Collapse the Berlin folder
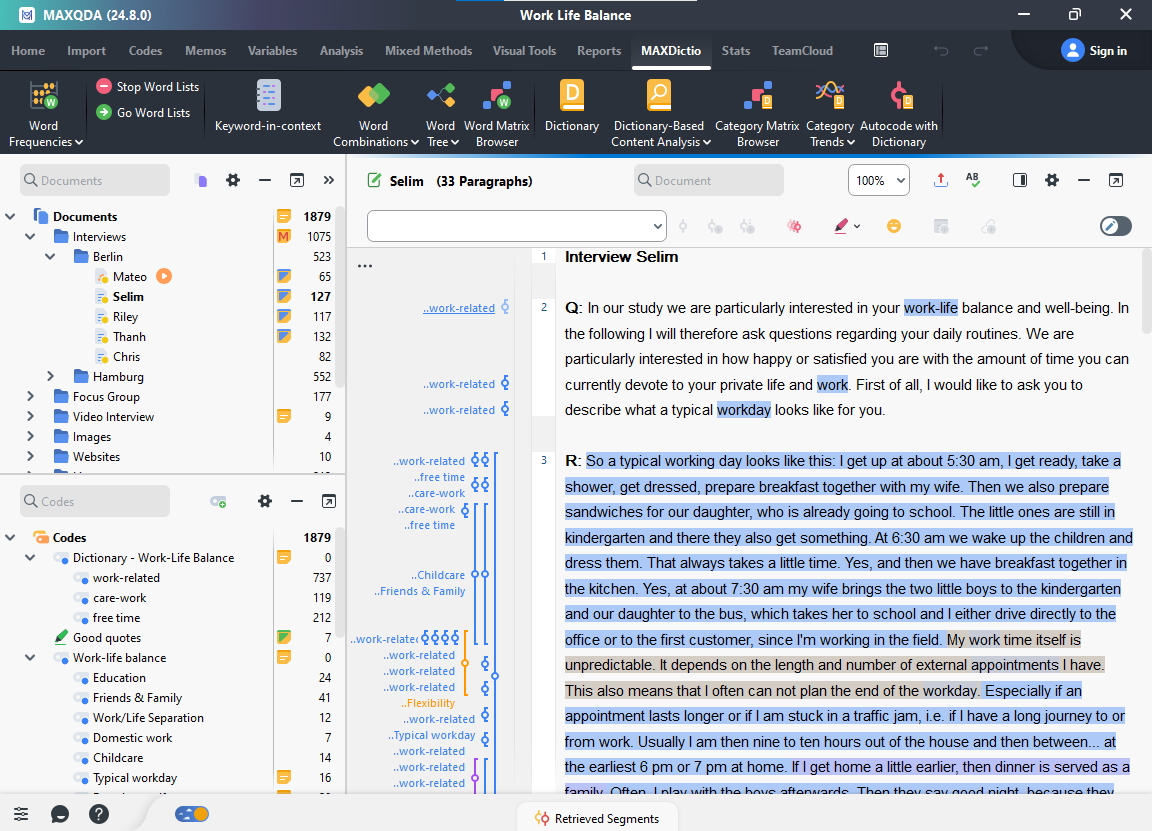The height and width of the screenshot is (831, 1152). tap(50, 256)
